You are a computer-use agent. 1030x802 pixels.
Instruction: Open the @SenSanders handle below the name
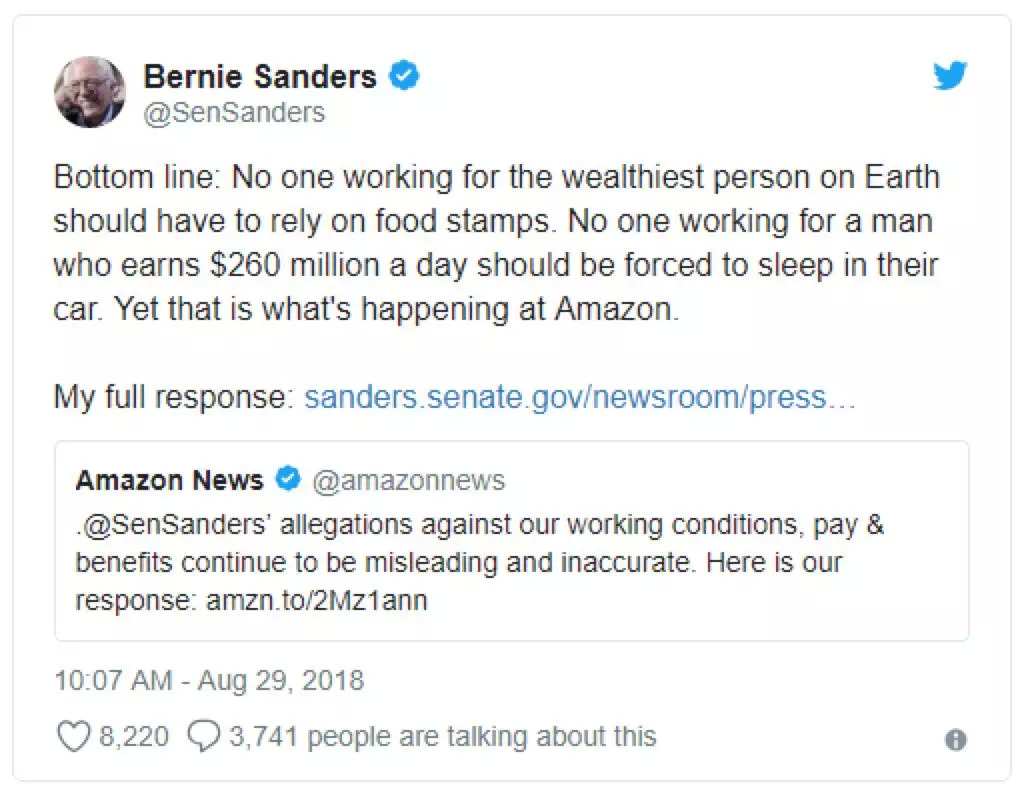click(234, 113)
